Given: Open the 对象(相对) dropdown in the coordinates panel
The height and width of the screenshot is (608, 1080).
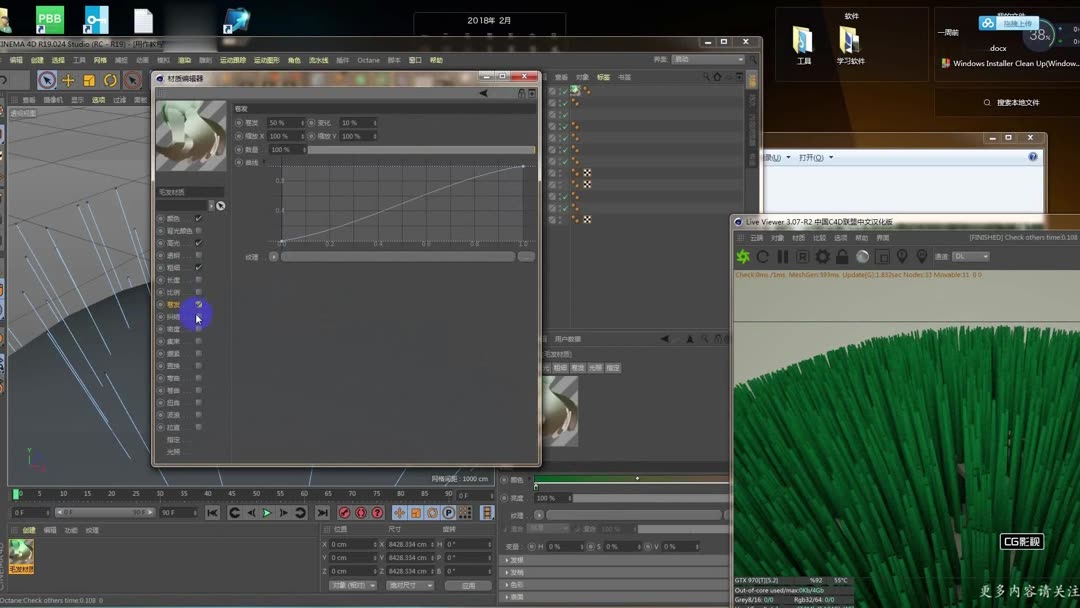Looking at the screenshot, I should [351, 584].
